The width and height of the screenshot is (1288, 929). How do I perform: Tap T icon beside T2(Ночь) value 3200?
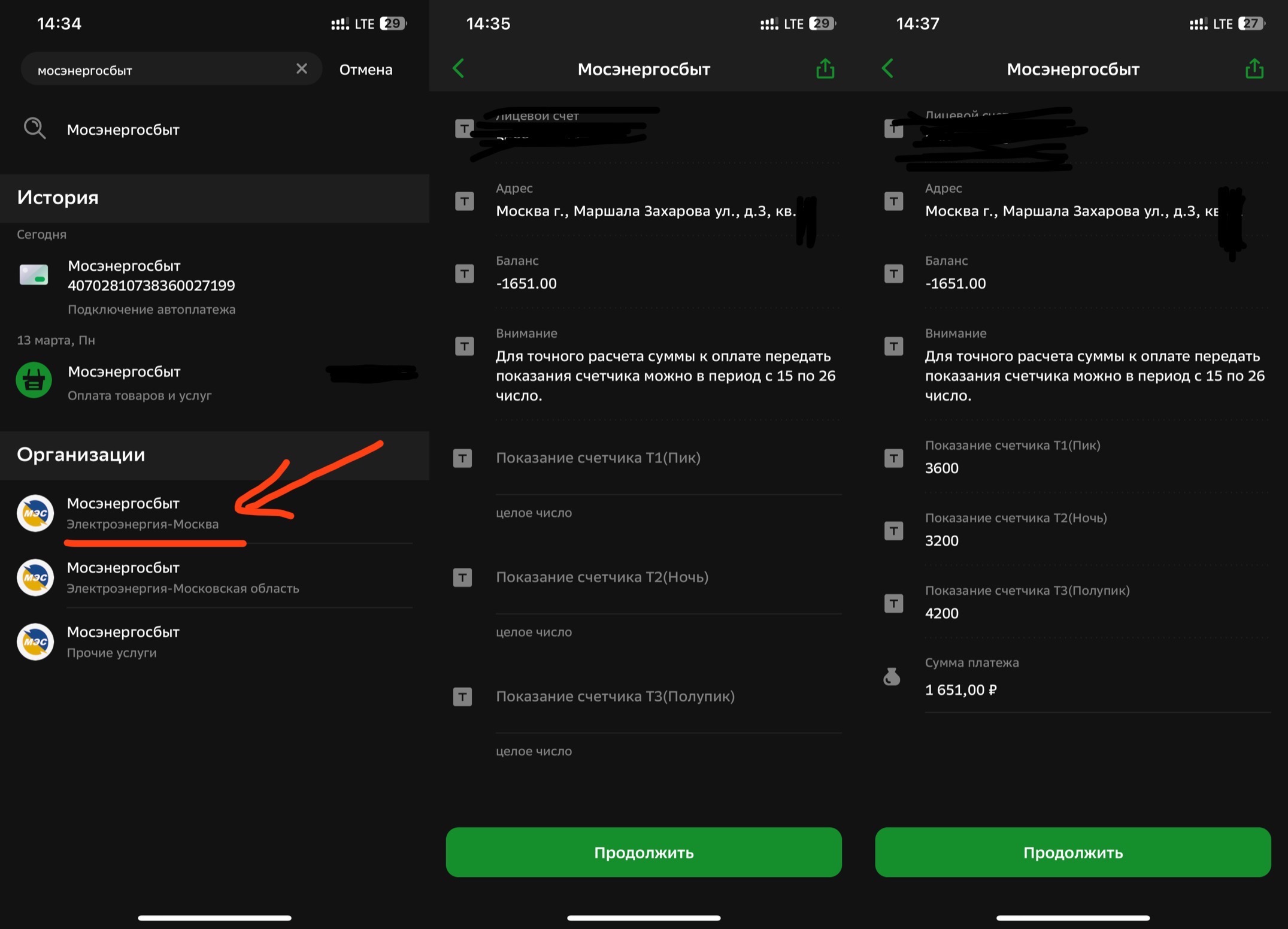(x=893, y=531)
